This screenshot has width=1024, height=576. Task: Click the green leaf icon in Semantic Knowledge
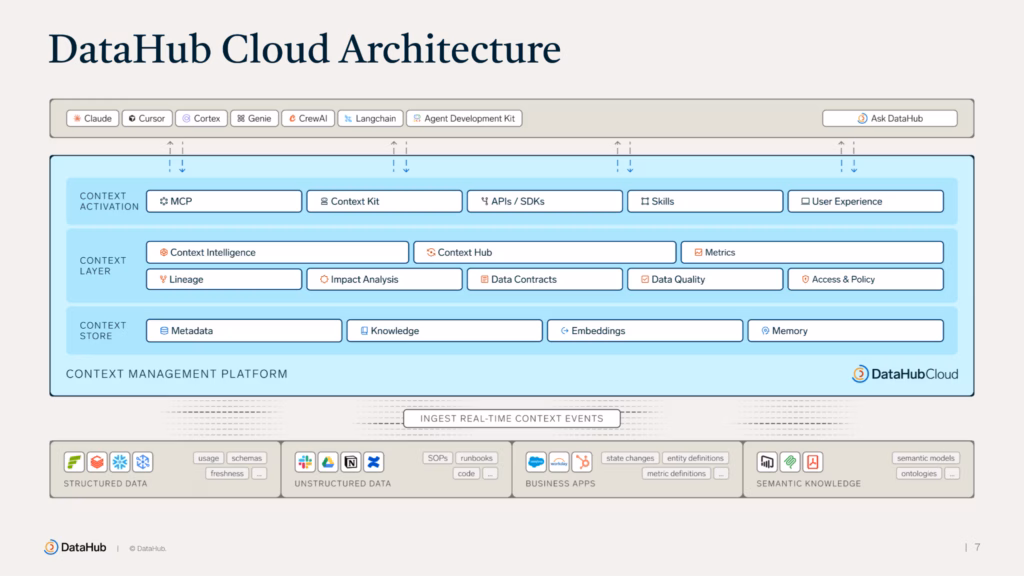pos(790,462)
